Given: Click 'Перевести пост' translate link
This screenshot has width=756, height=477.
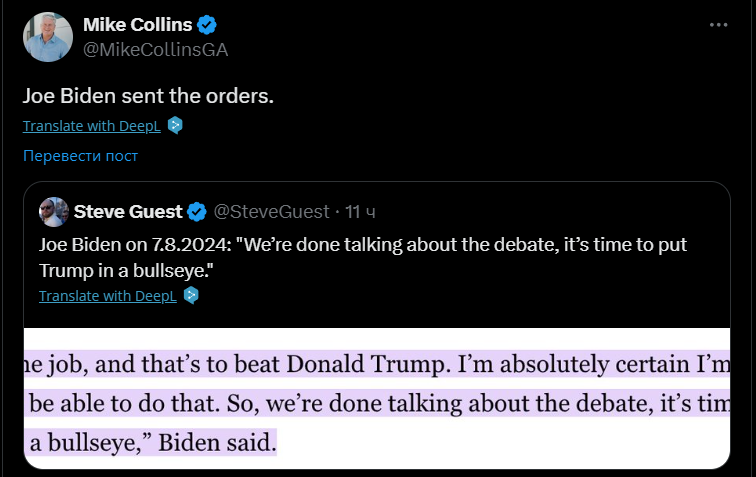Looking at the screenshot, I should pos(80,156).
